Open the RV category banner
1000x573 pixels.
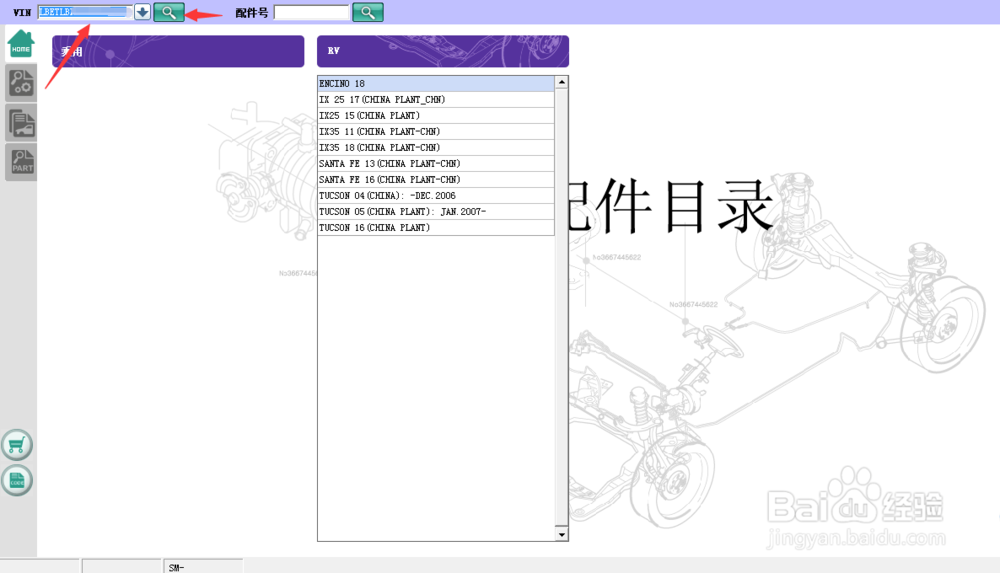tap(443, 51)
